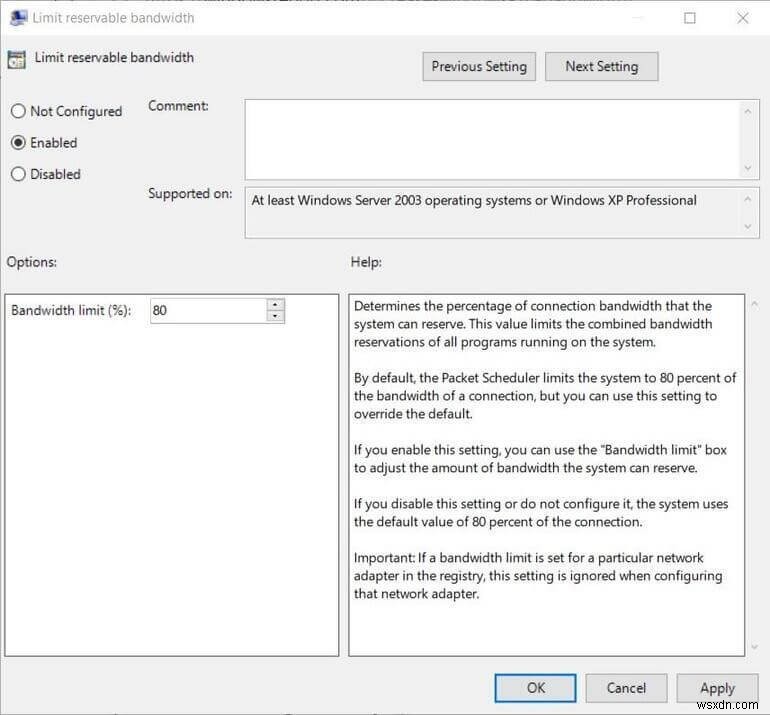The height and width of the screenshot is (715, 770).
Task: Click the window title bar app icon
Action: 18,18
